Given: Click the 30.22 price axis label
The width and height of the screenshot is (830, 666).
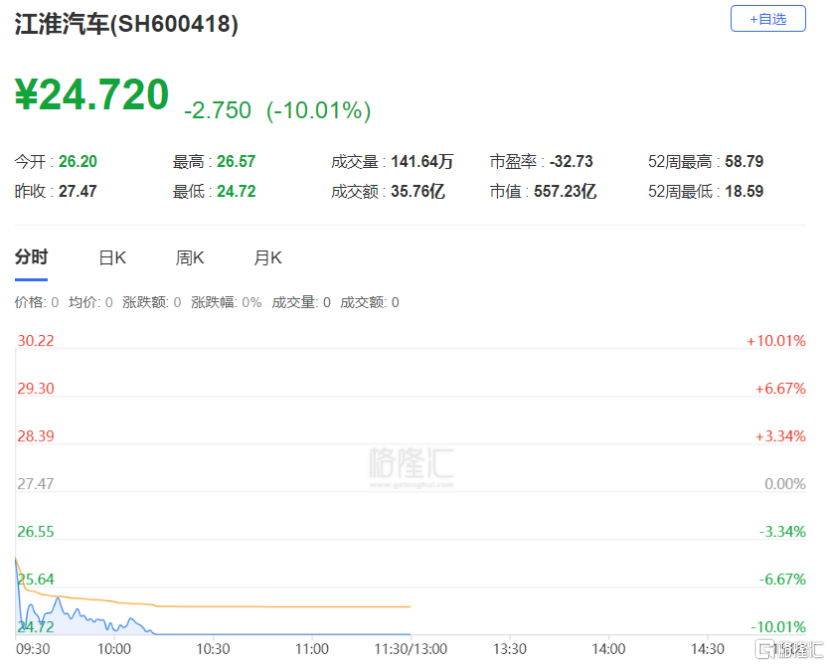Looking at the screenshot, I should point(36,340).
